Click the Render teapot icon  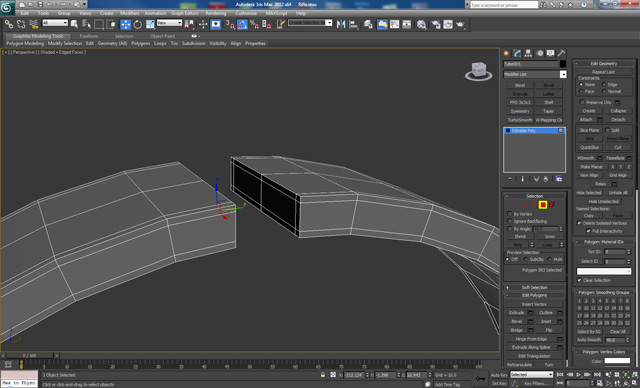(460, 24)
